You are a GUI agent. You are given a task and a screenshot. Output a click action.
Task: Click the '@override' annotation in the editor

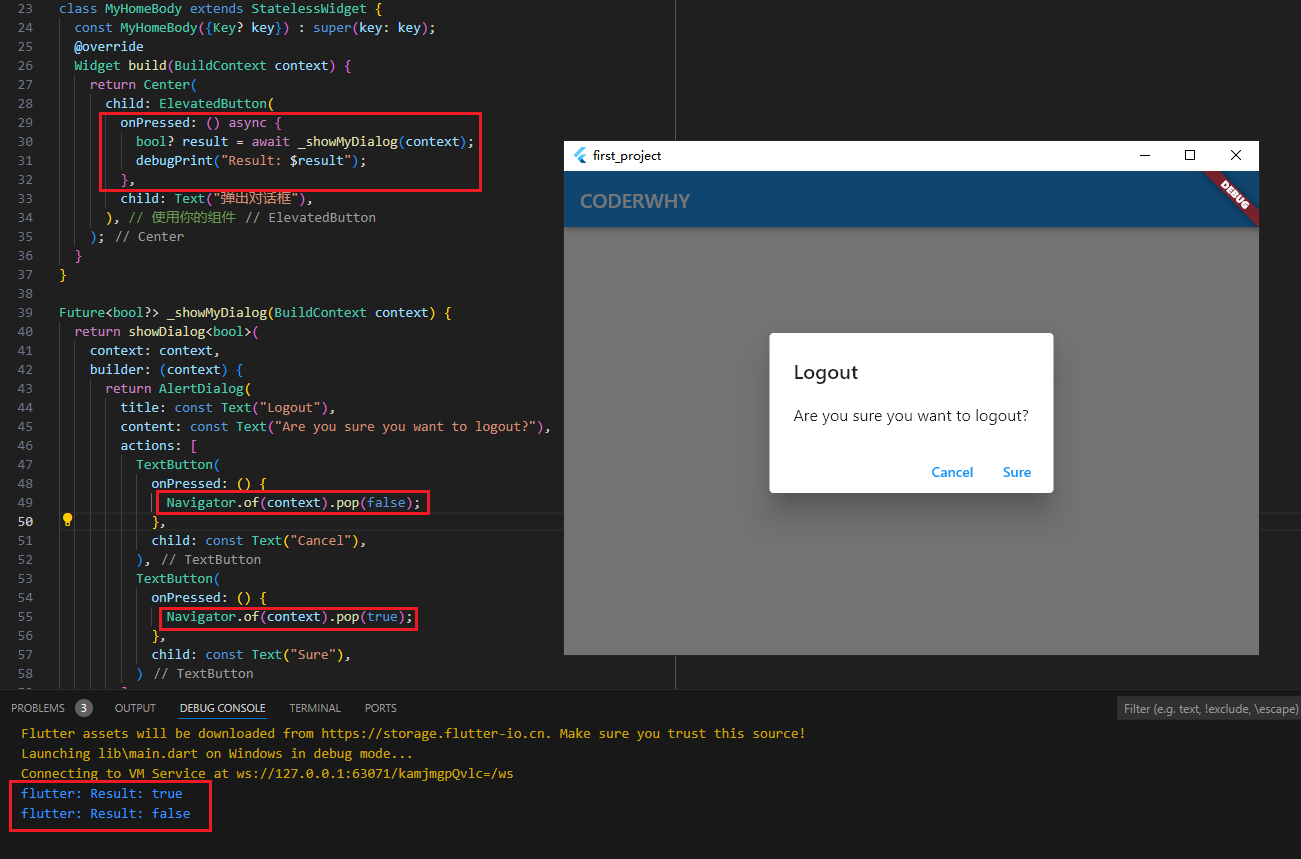[x=109, y=46]
